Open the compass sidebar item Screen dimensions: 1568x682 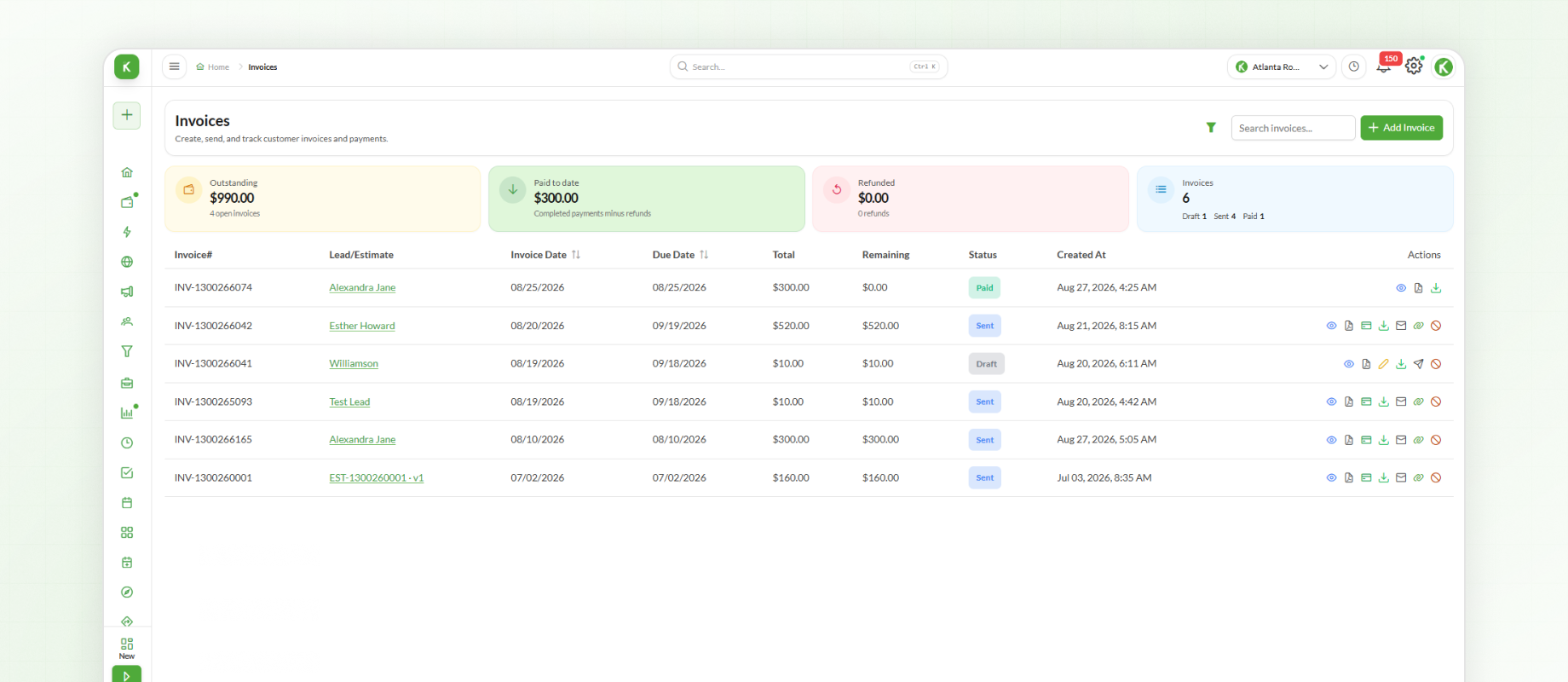point(127,592)
